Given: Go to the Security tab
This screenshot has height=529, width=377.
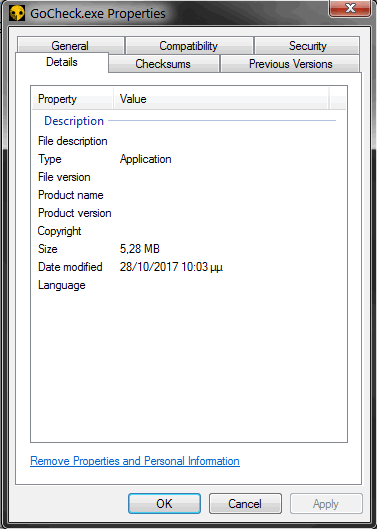Looking at the screenshot, I should click(307, 46).
